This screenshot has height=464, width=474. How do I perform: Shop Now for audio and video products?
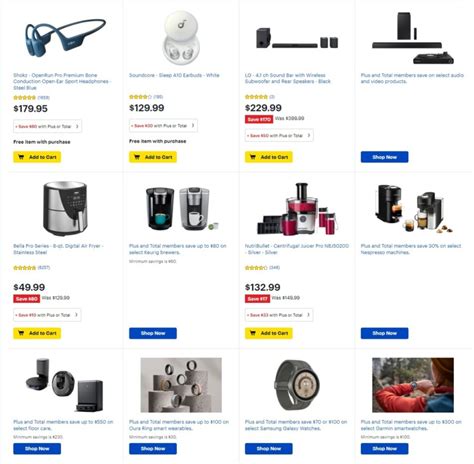pyautogui.click(x=384, y=157)
